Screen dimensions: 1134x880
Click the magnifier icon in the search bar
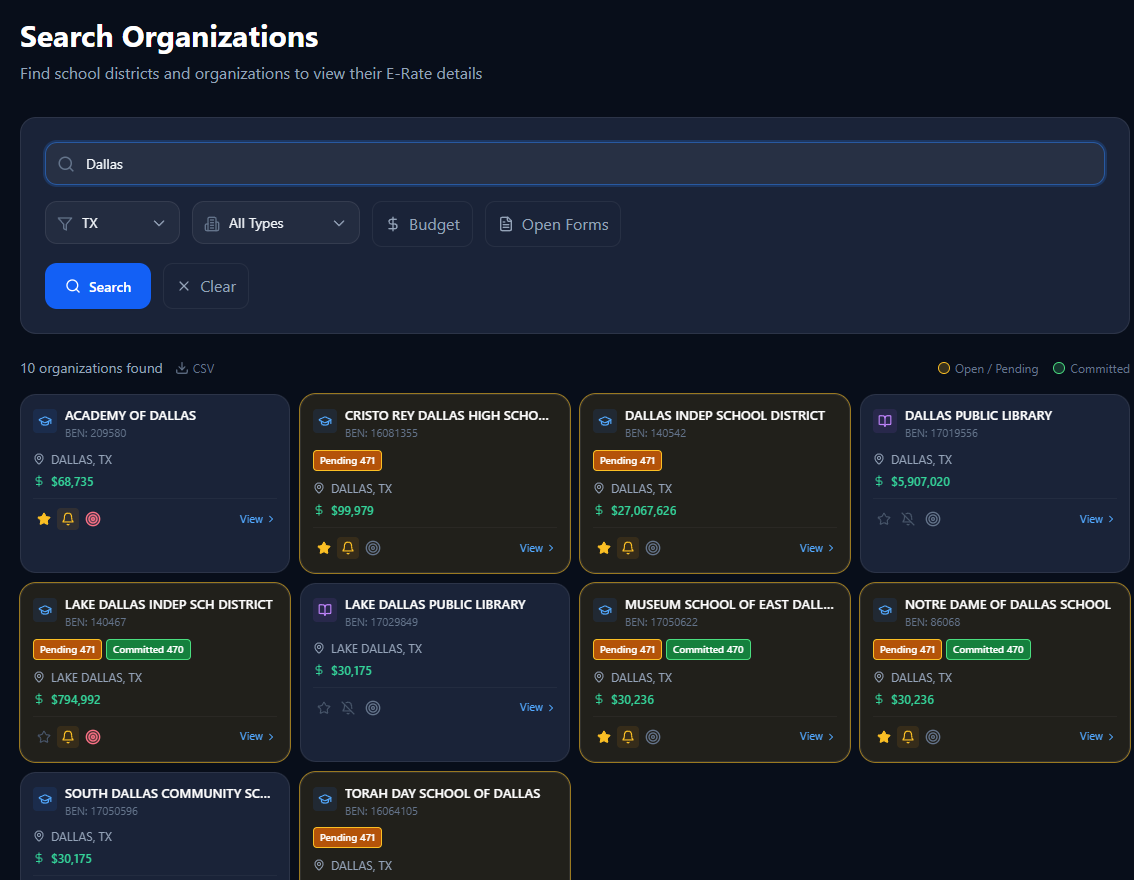(65, 163)
